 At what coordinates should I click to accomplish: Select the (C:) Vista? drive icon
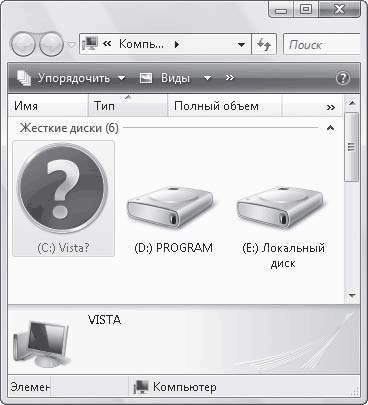click(x=63, y=188)
